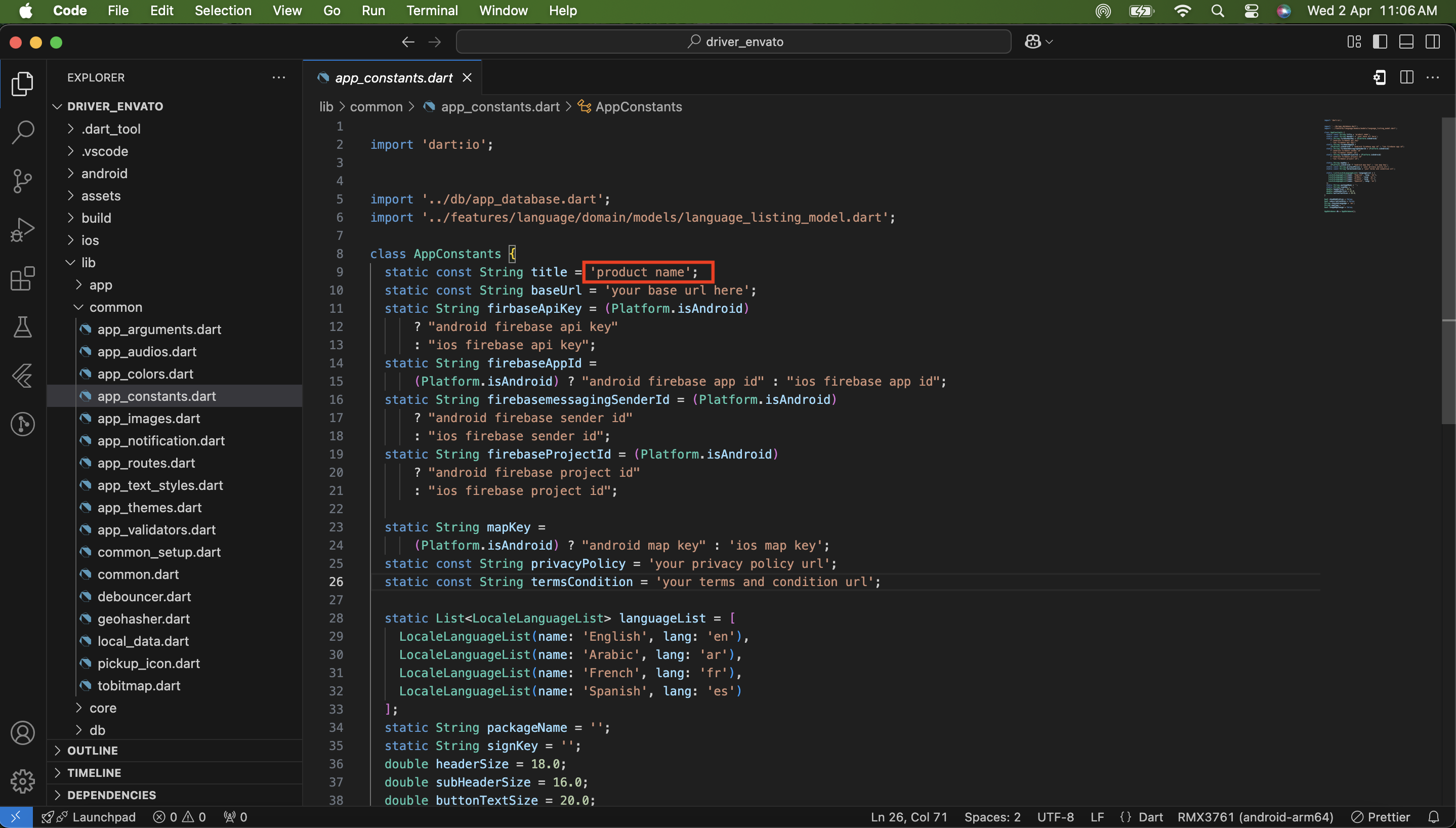Image resolution: width=1456 pixels, height=828 pixels.
Task: Open the Flutter sidebar icon
Action: coord(23,376)
